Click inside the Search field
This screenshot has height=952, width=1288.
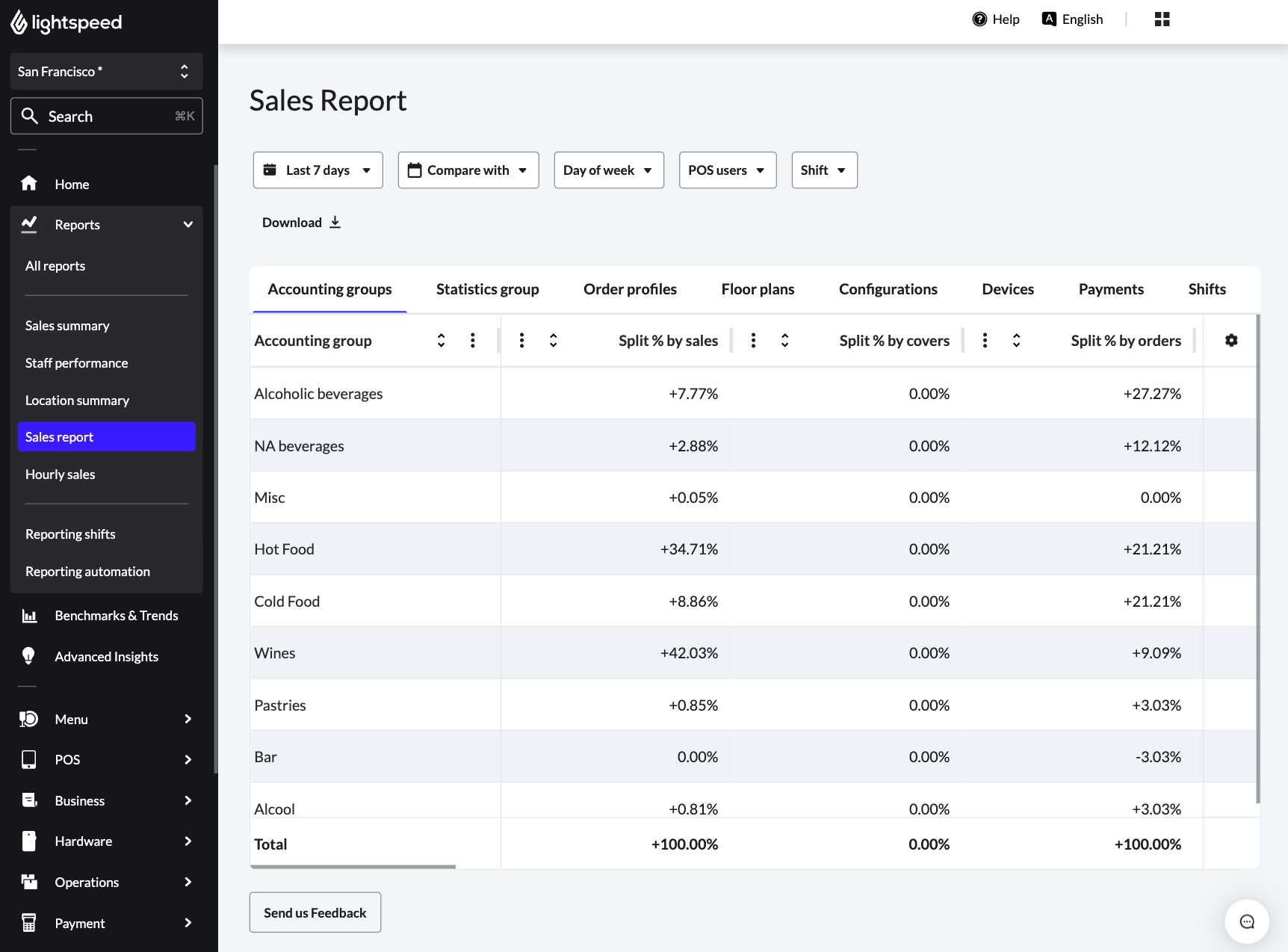click(106, 116)
